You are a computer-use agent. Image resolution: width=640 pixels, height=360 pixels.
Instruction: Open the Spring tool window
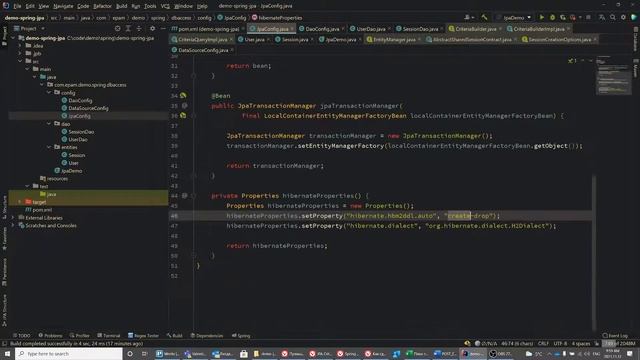point(241,336)
